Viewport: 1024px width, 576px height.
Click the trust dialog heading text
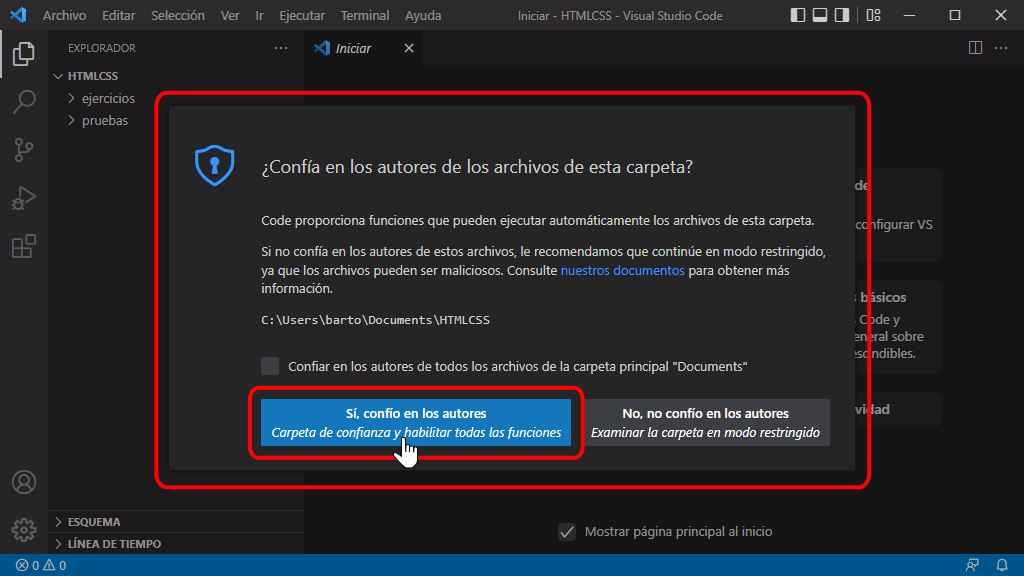click(477, 167)
